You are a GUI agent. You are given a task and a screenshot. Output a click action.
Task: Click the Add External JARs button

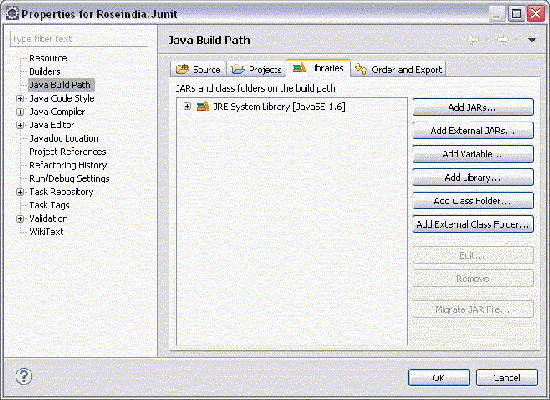[473, 131]
